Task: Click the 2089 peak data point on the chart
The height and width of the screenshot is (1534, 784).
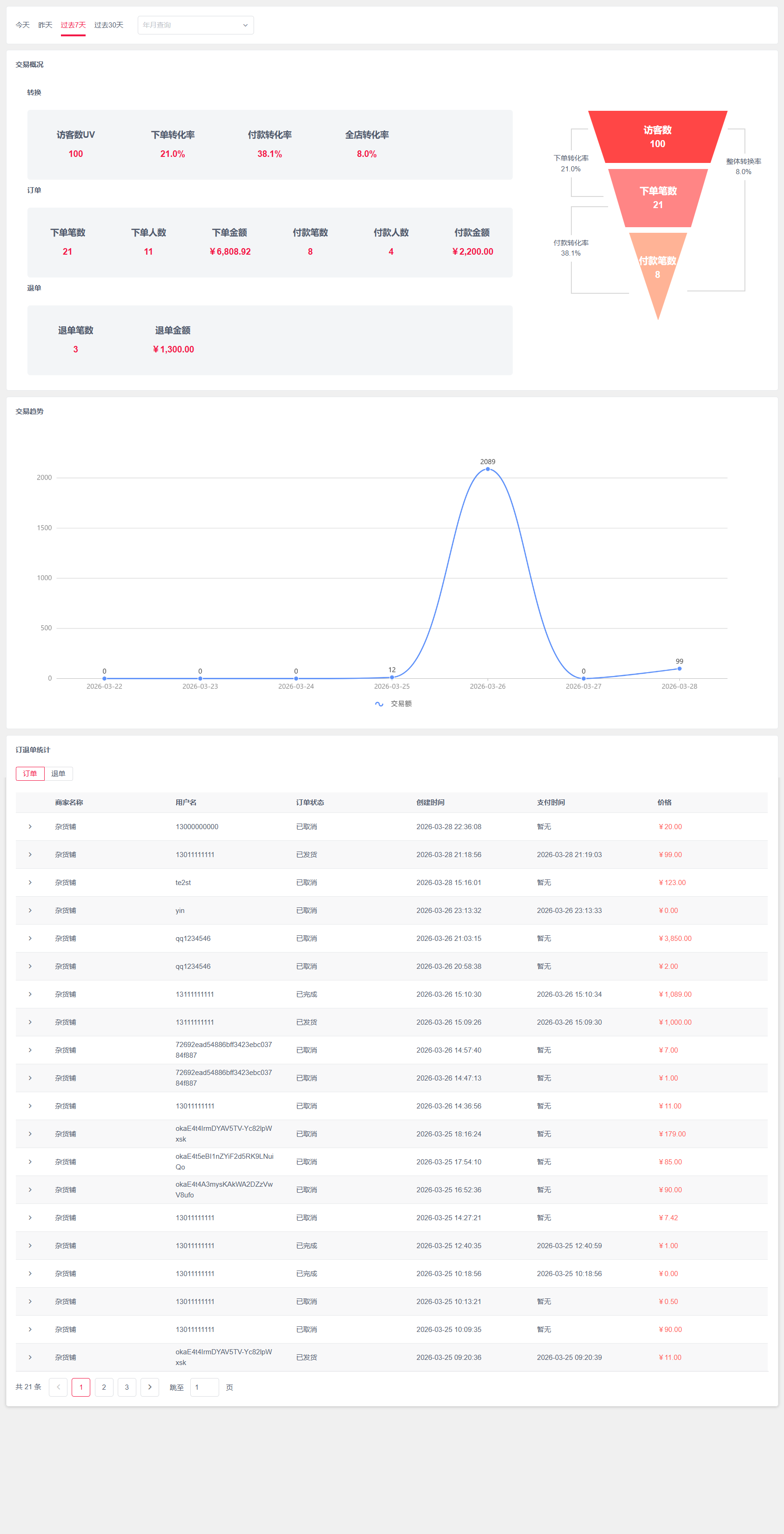Action: [488, 469]
